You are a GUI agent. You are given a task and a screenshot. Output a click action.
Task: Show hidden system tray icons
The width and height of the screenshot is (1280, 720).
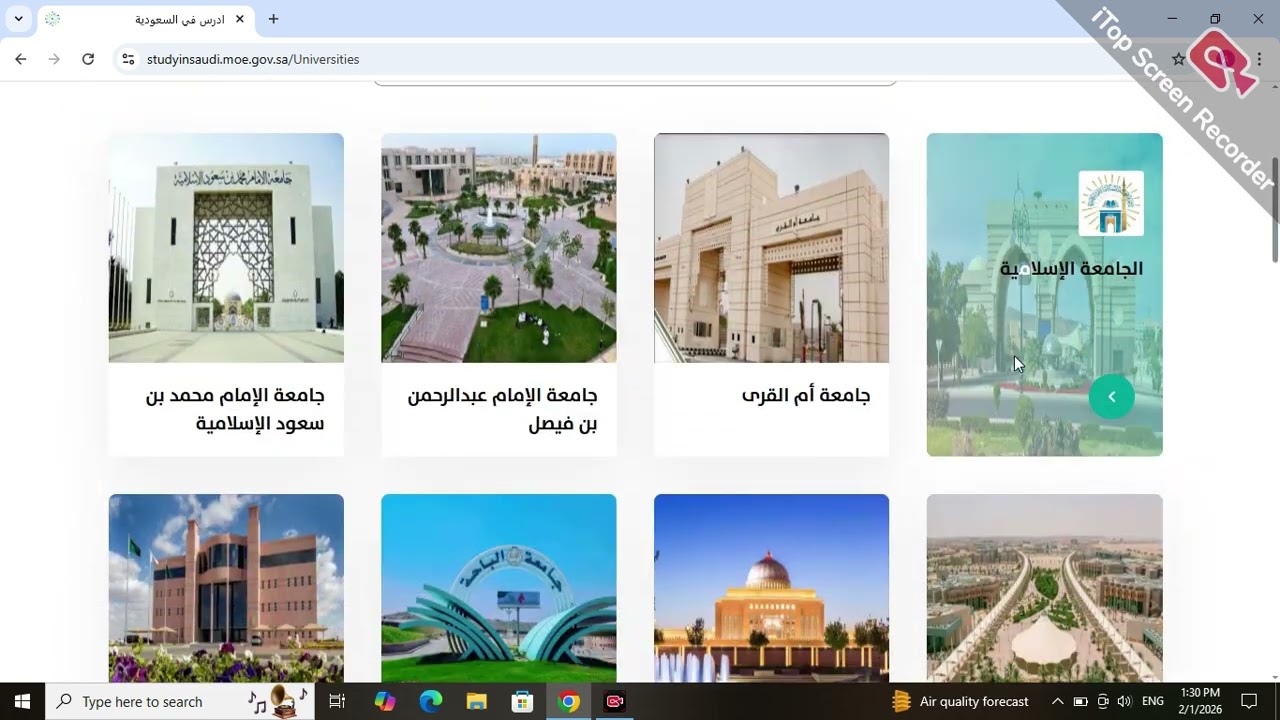1057,701
